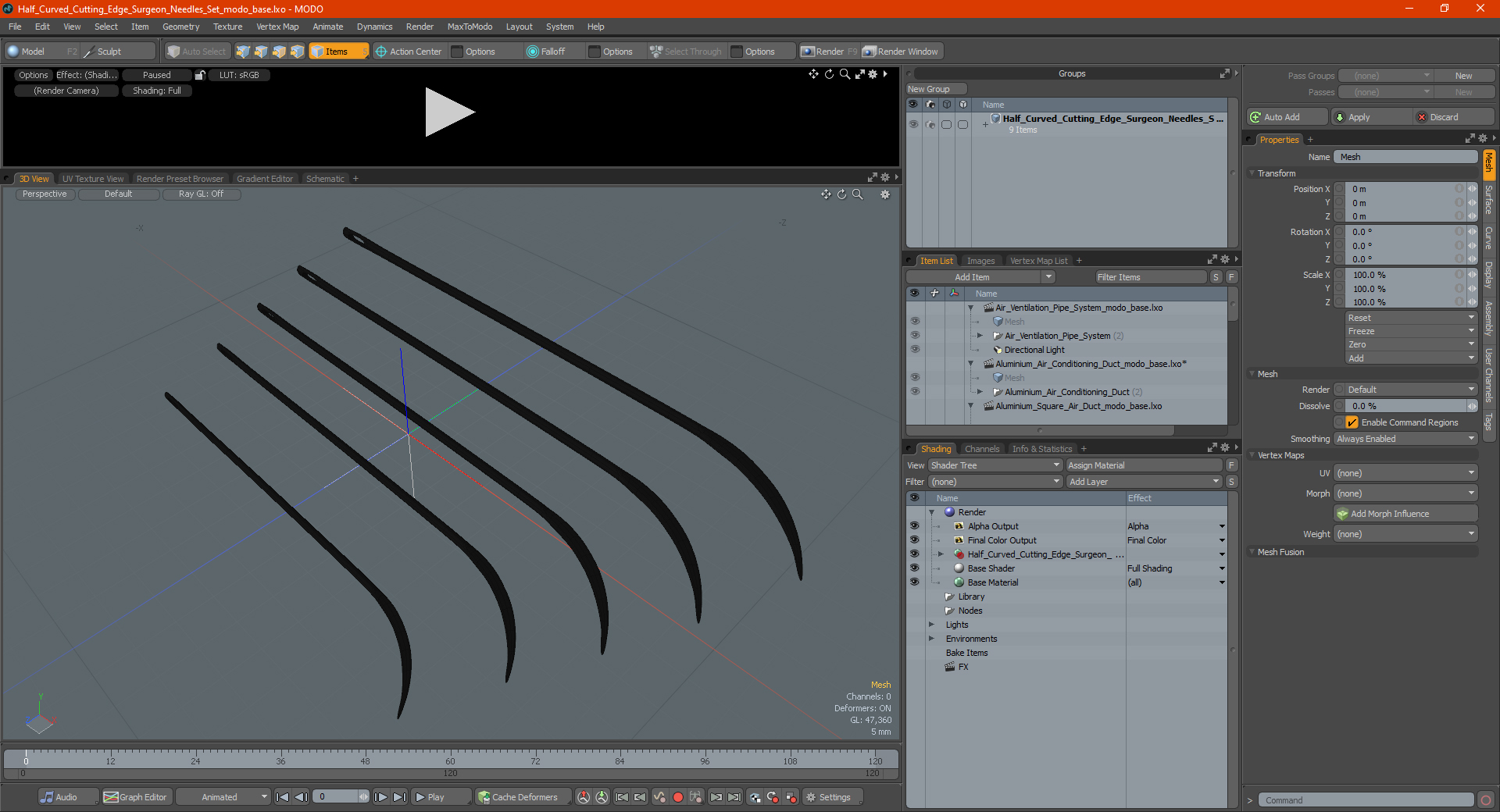Select Materials selection mode cube icon
The image size is (1500, 812).
point(297,52)
